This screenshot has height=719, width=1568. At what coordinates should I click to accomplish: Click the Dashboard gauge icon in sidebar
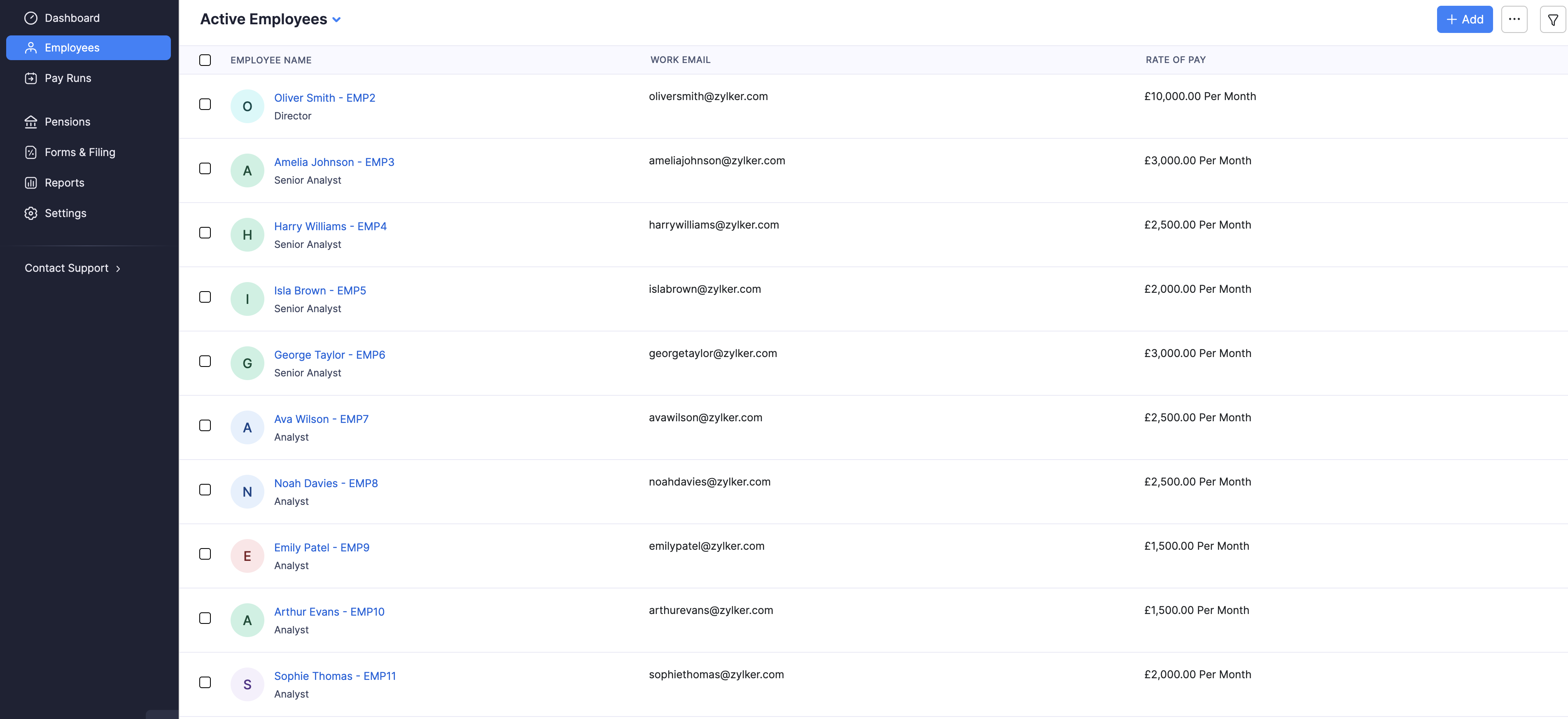coord(30,18)
